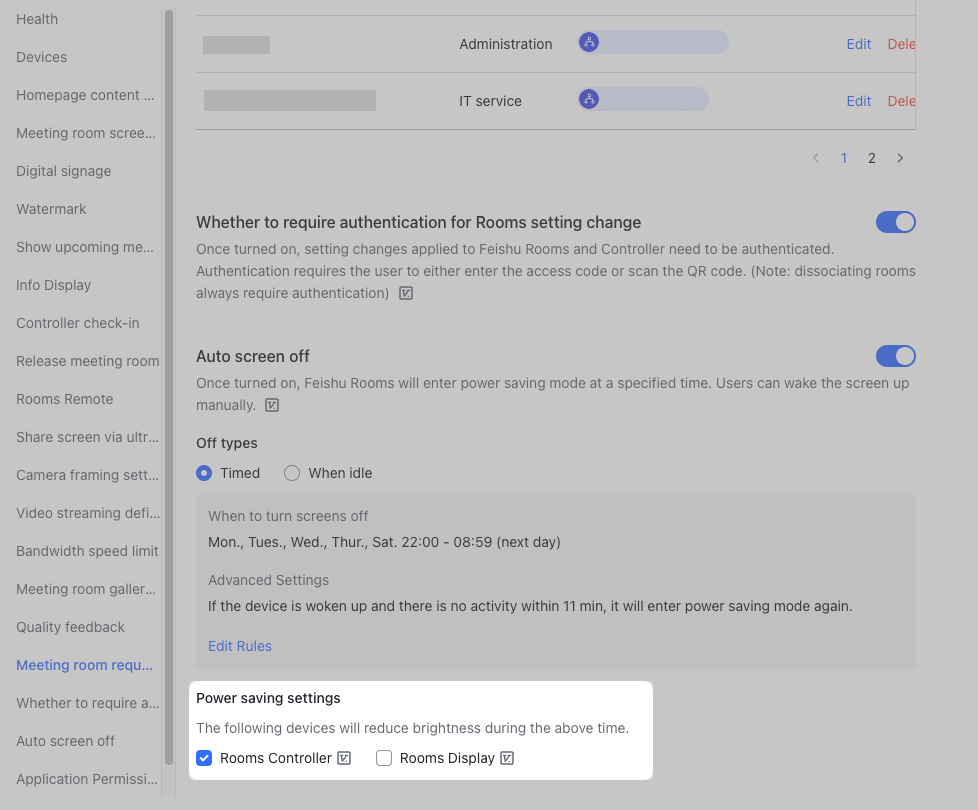Open help icon under Auto screen off
Image resolution: width=978 pixels, height=810 pixels.
[271, 406]
